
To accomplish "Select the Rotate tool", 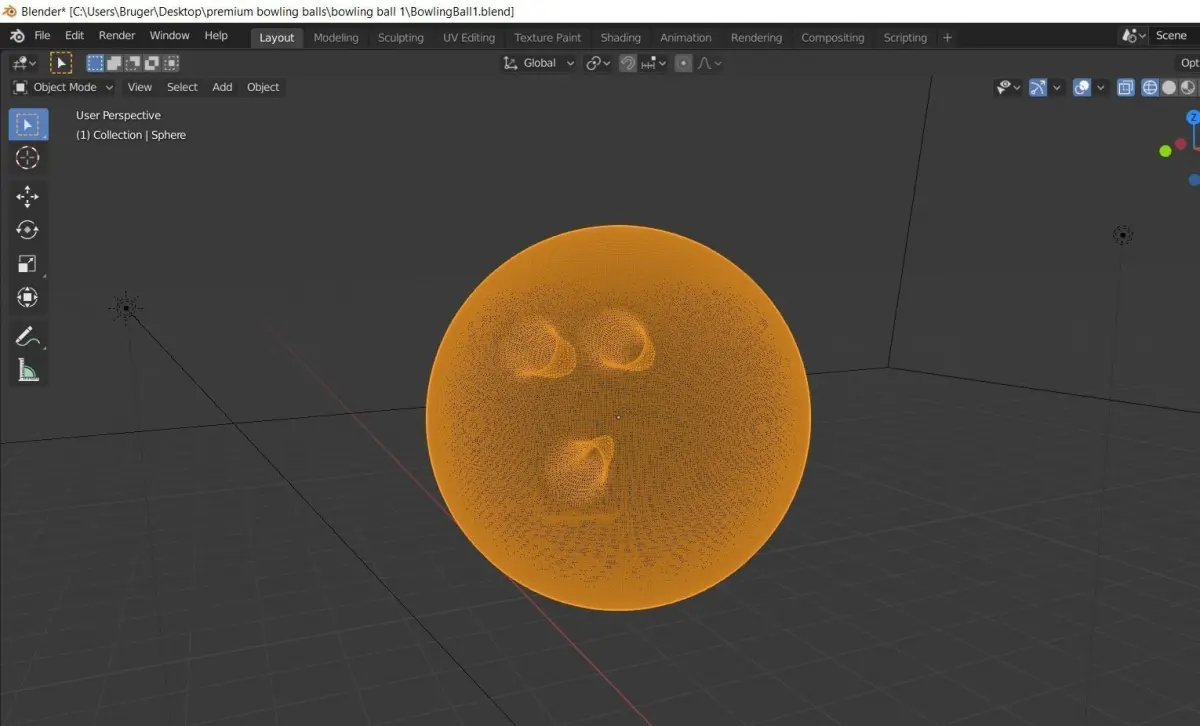I will [x=28, y=230].
